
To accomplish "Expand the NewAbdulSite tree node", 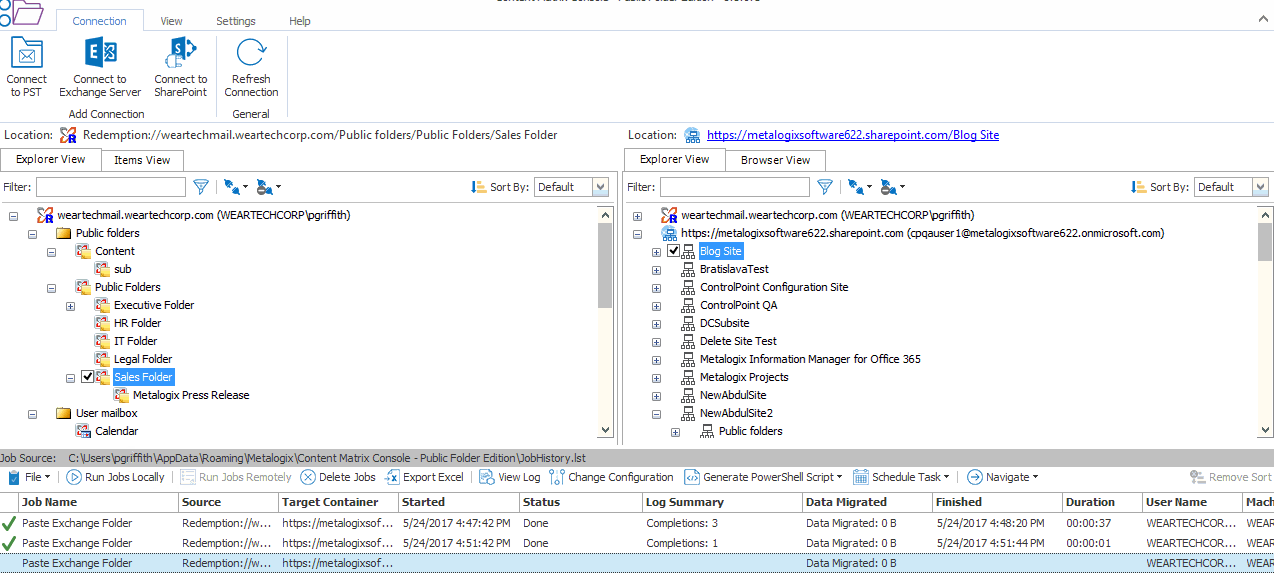I will pos(656,395).
